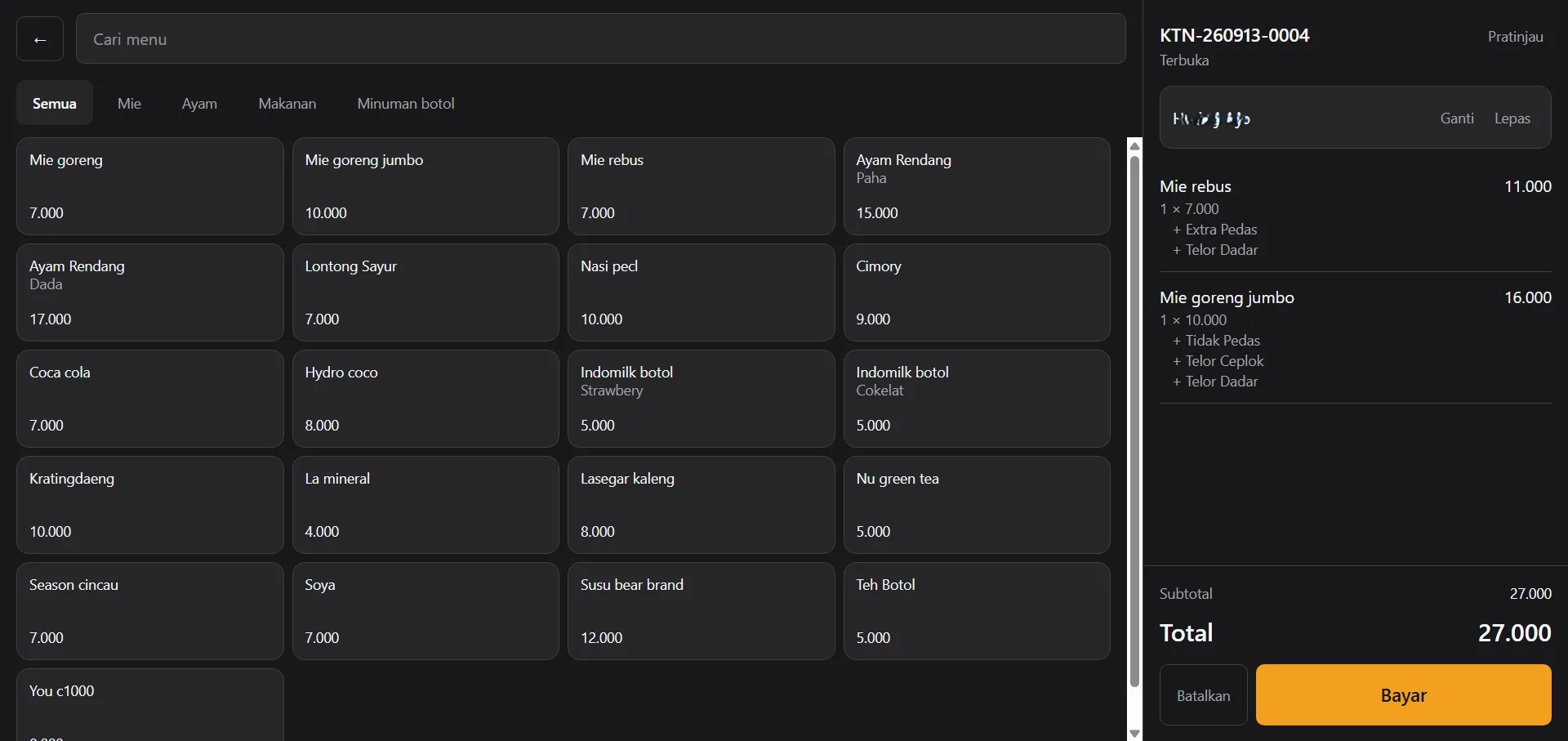Click the scrollbar up arrow

pyautogui.click(x=1134, y=145)
